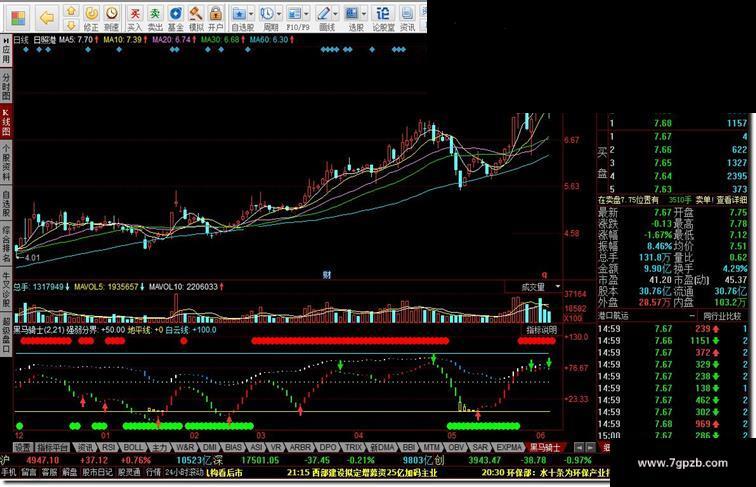Click the 卖出 sell icon
The height and width of the screenshot is (487, 756).
click(155, 14)
